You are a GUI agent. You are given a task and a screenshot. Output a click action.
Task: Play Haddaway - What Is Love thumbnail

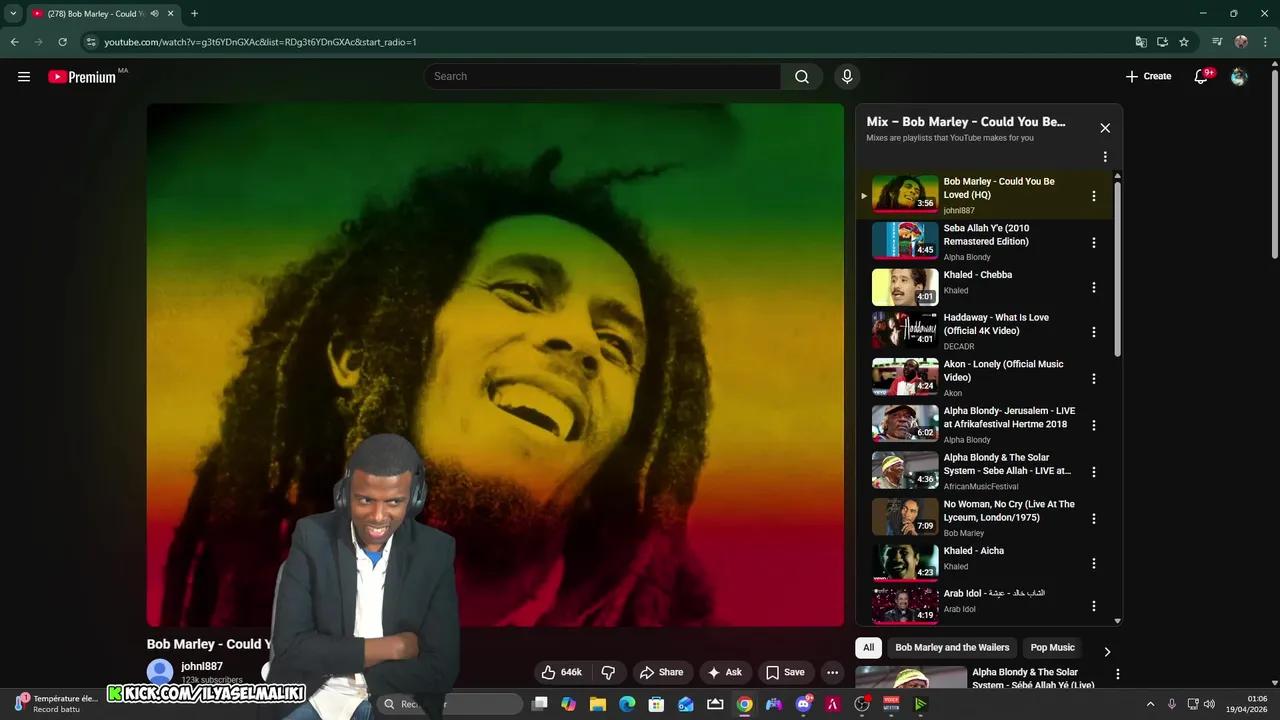click(905, 330)
